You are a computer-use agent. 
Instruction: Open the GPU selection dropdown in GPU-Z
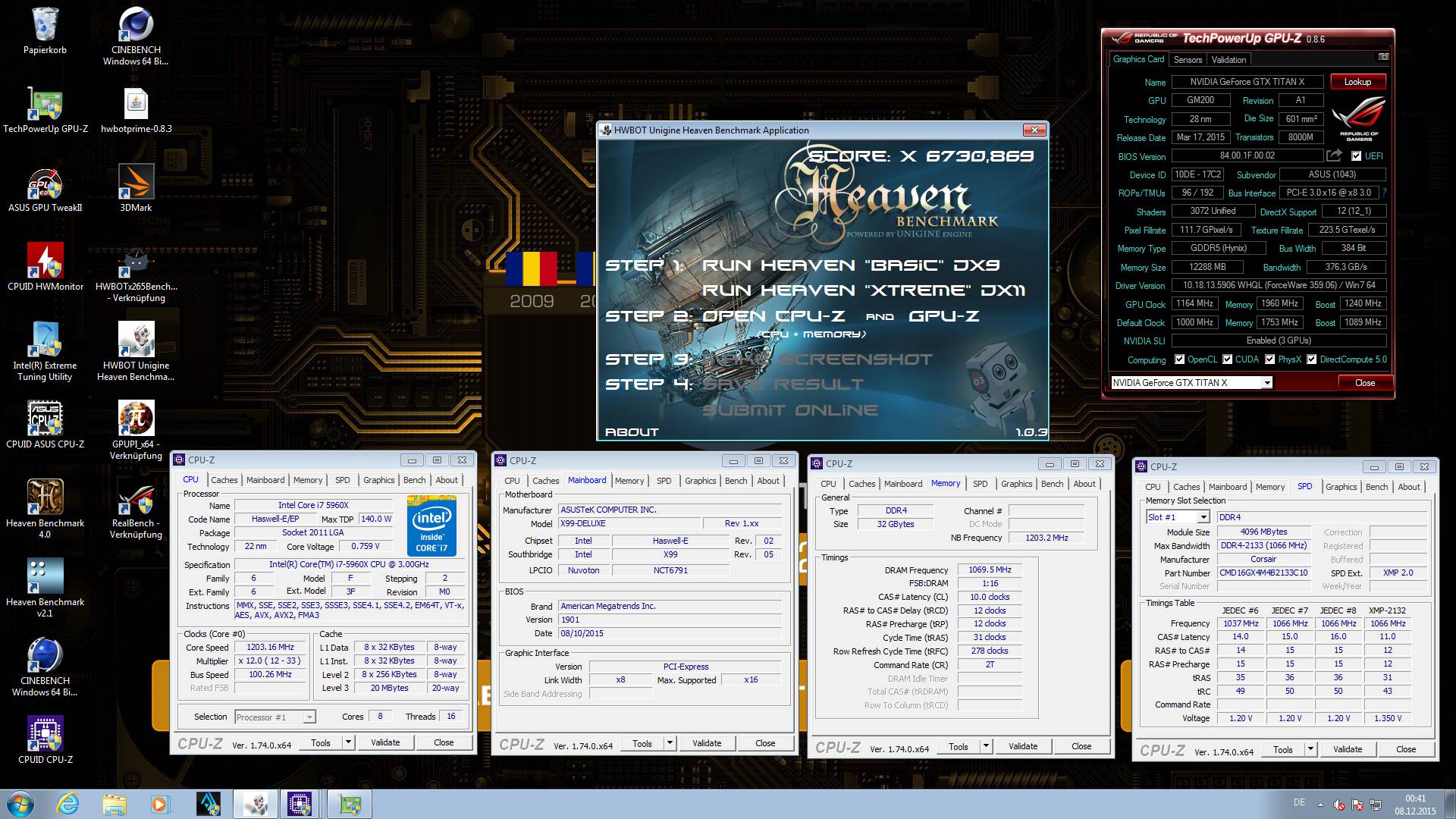1266,383
